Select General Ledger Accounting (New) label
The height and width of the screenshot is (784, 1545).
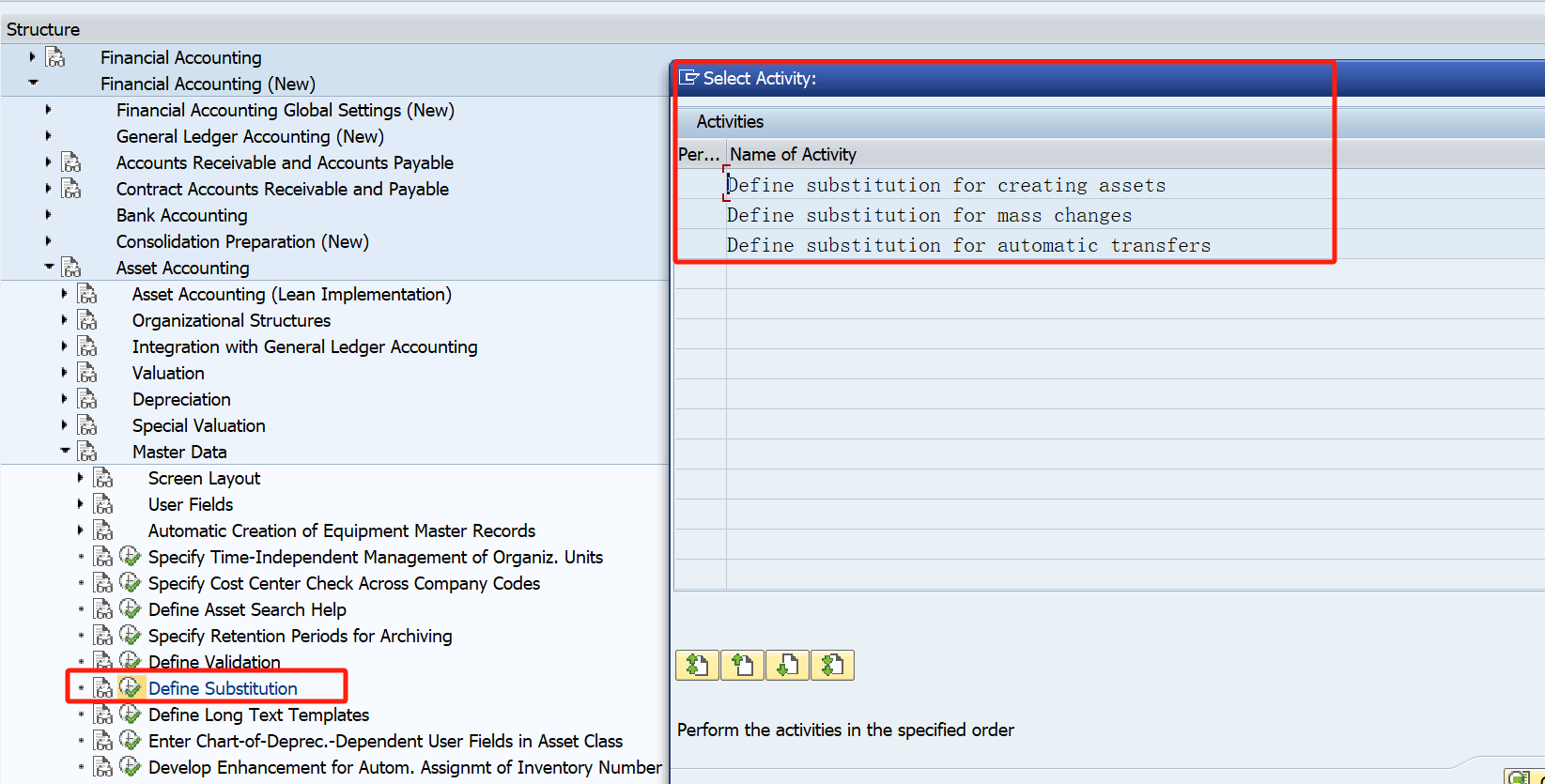pyautogui.click(x=250, y=136)
